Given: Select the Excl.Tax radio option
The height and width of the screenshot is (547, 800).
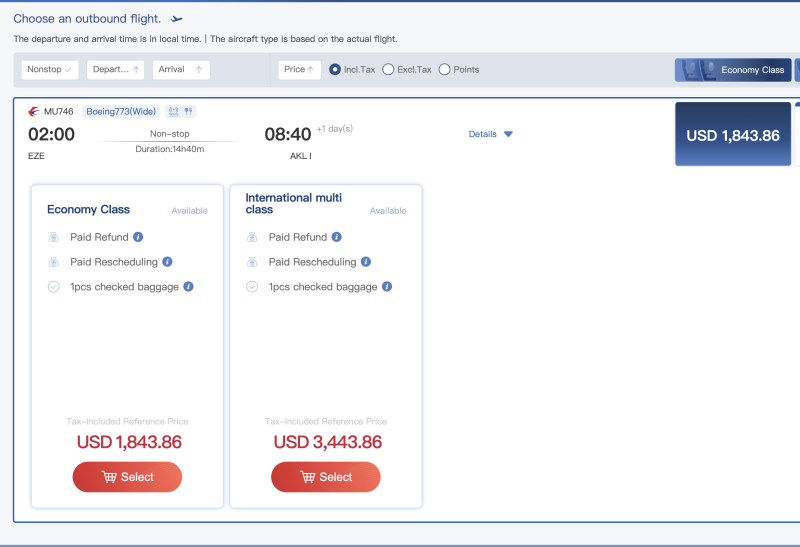Looking at the screenshot, I should (x=388, y=70).
